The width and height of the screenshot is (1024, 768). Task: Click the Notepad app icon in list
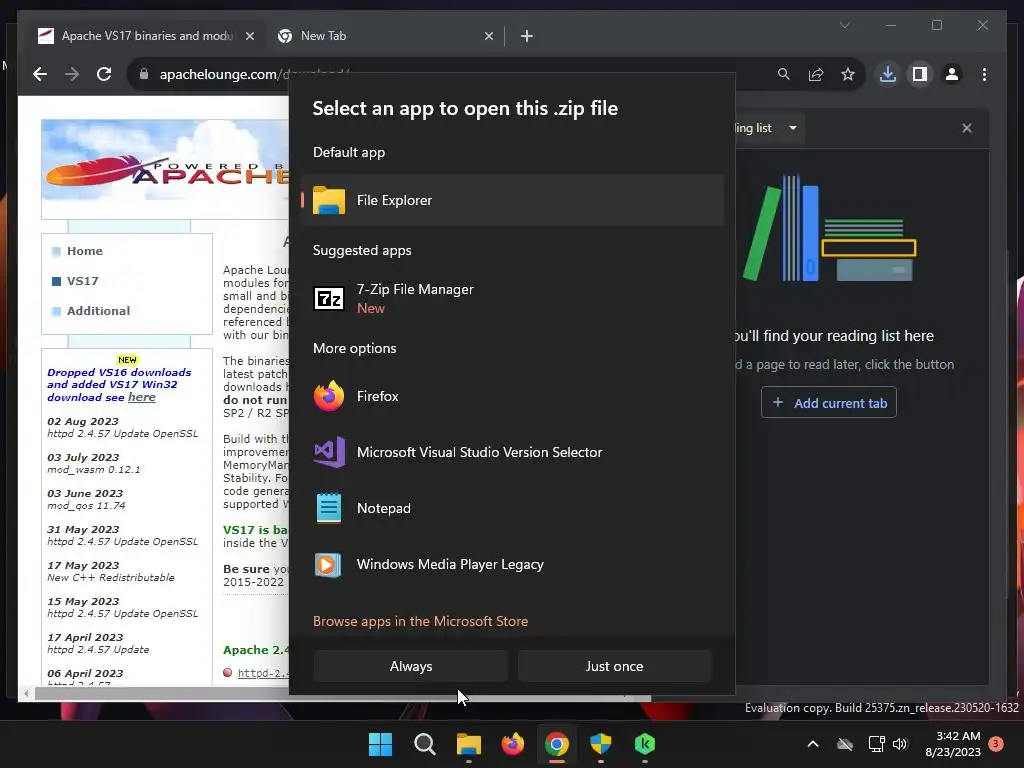328,508
